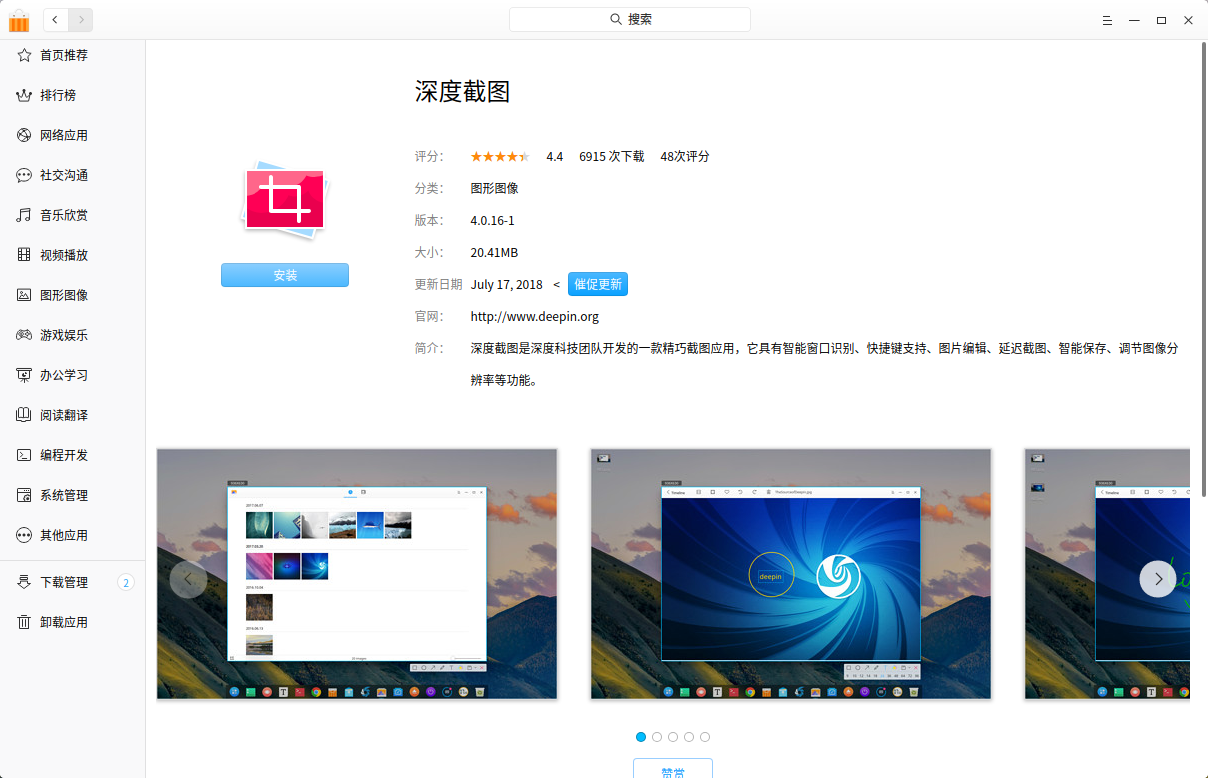Select the third carousel page dot
This screenshot has width=1208, height=778.
673,737
